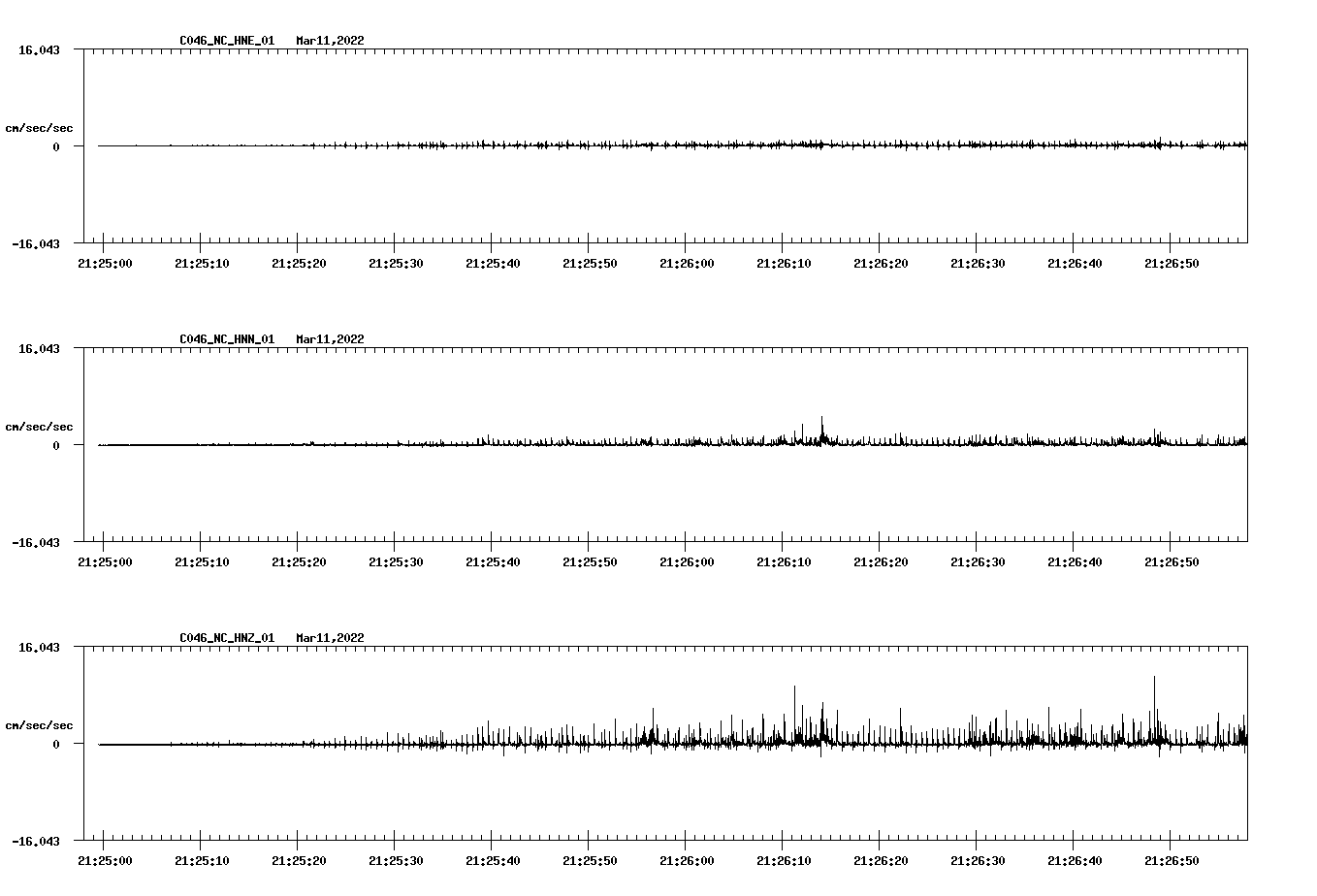1317x896 pixels.
Task: Click the -16.043 lower limit on the HNN plot
Action: click(36, 543)
